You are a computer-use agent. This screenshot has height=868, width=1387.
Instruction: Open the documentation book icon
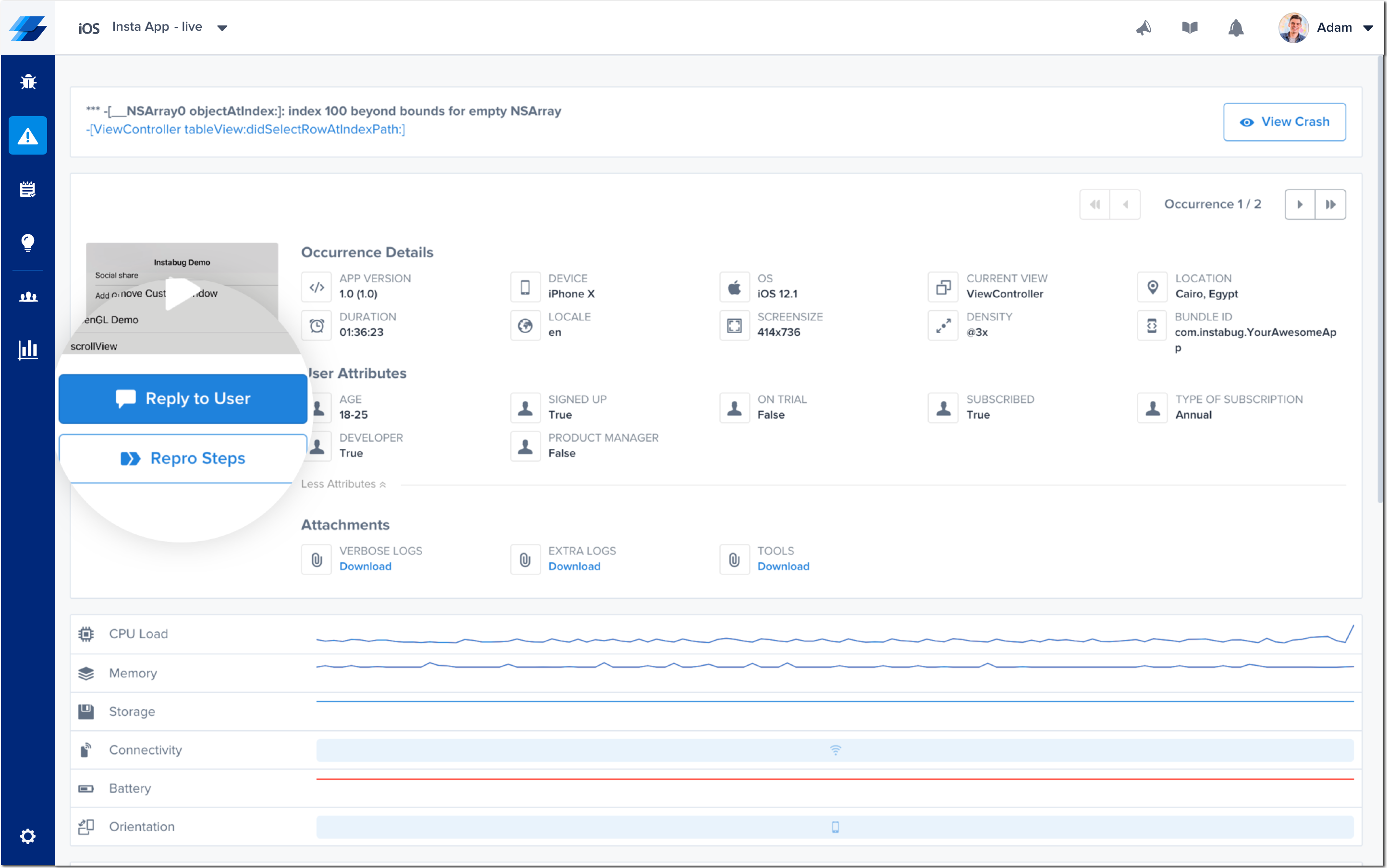pyautogui.click(x=1190, y=27)
